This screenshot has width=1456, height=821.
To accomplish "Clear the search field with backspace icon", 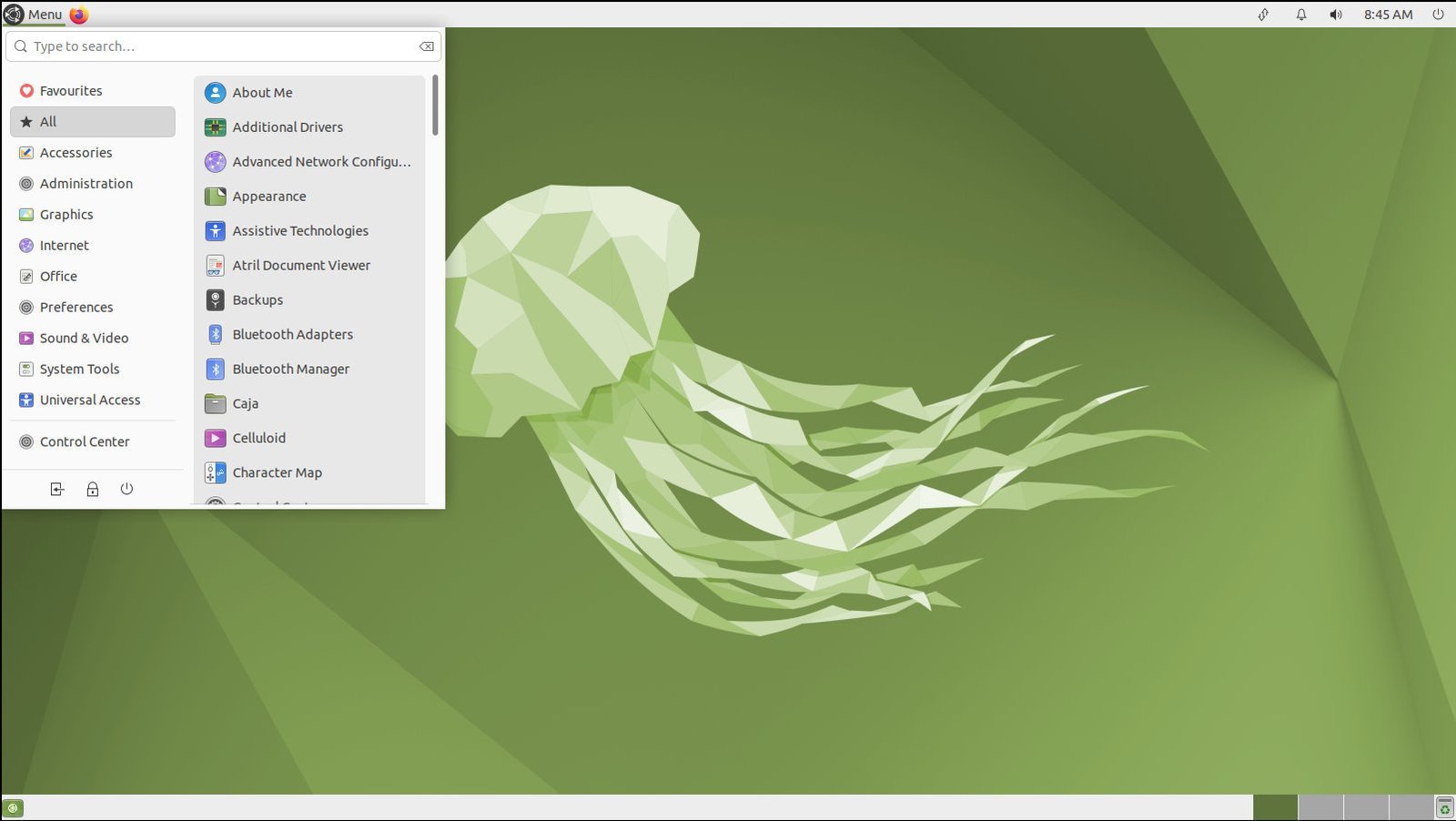I will click(426, 46).
